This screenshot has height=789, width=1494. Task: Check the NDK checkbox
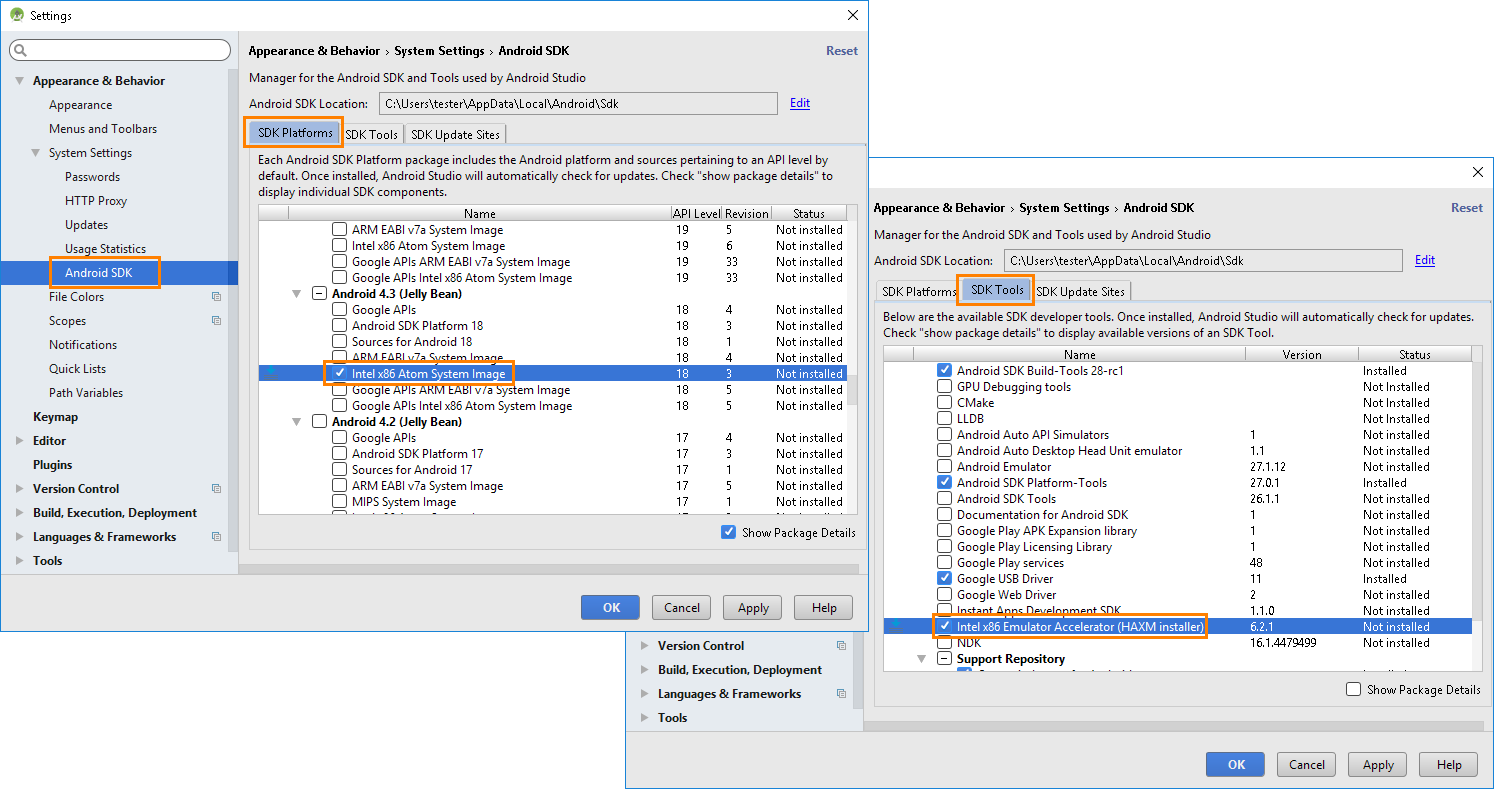[x=944, y=643]
